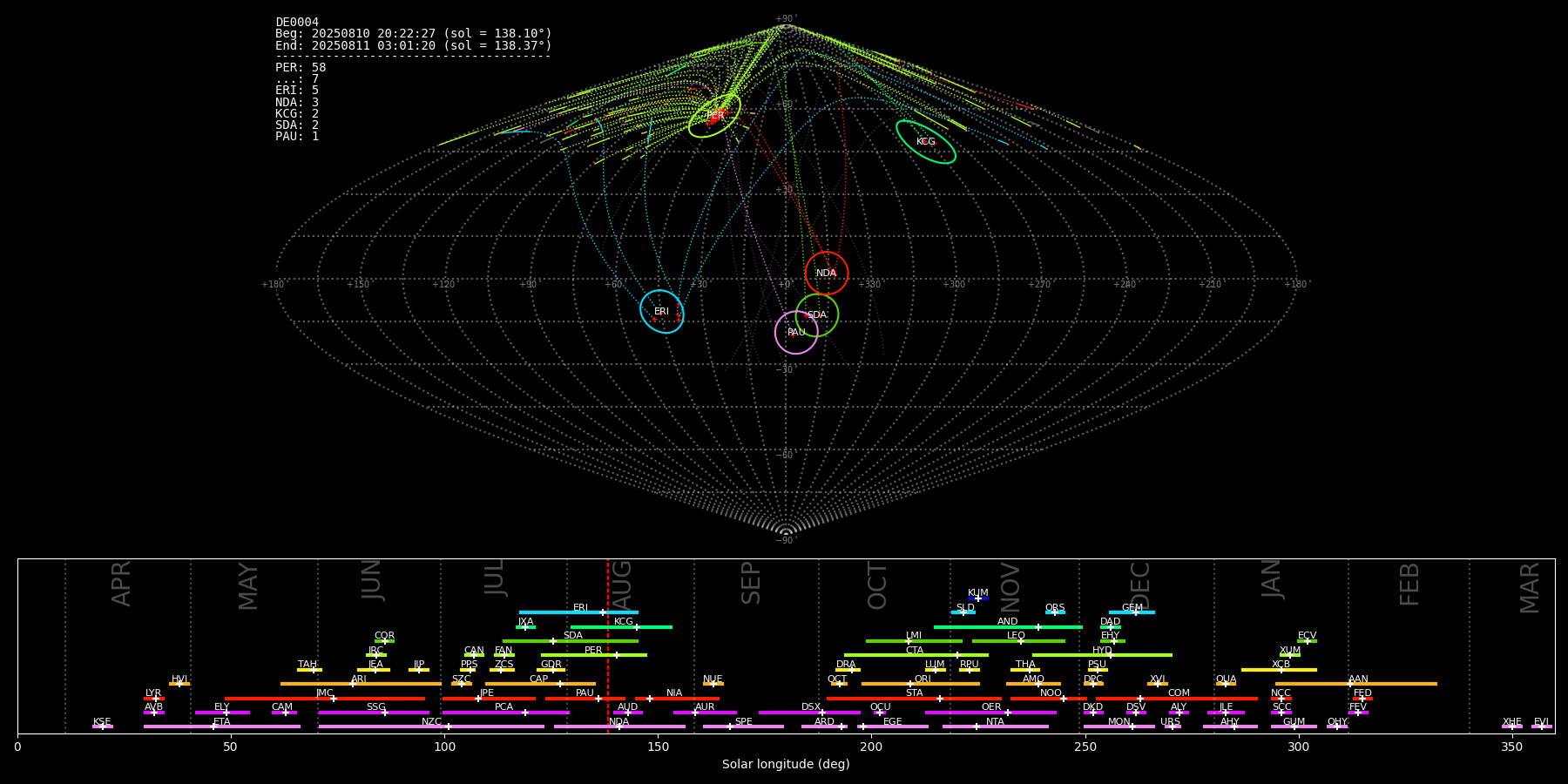1568x784 pixels.
Task: Click the station ID text 'DE0004'
Action: [x=297, y=22]
